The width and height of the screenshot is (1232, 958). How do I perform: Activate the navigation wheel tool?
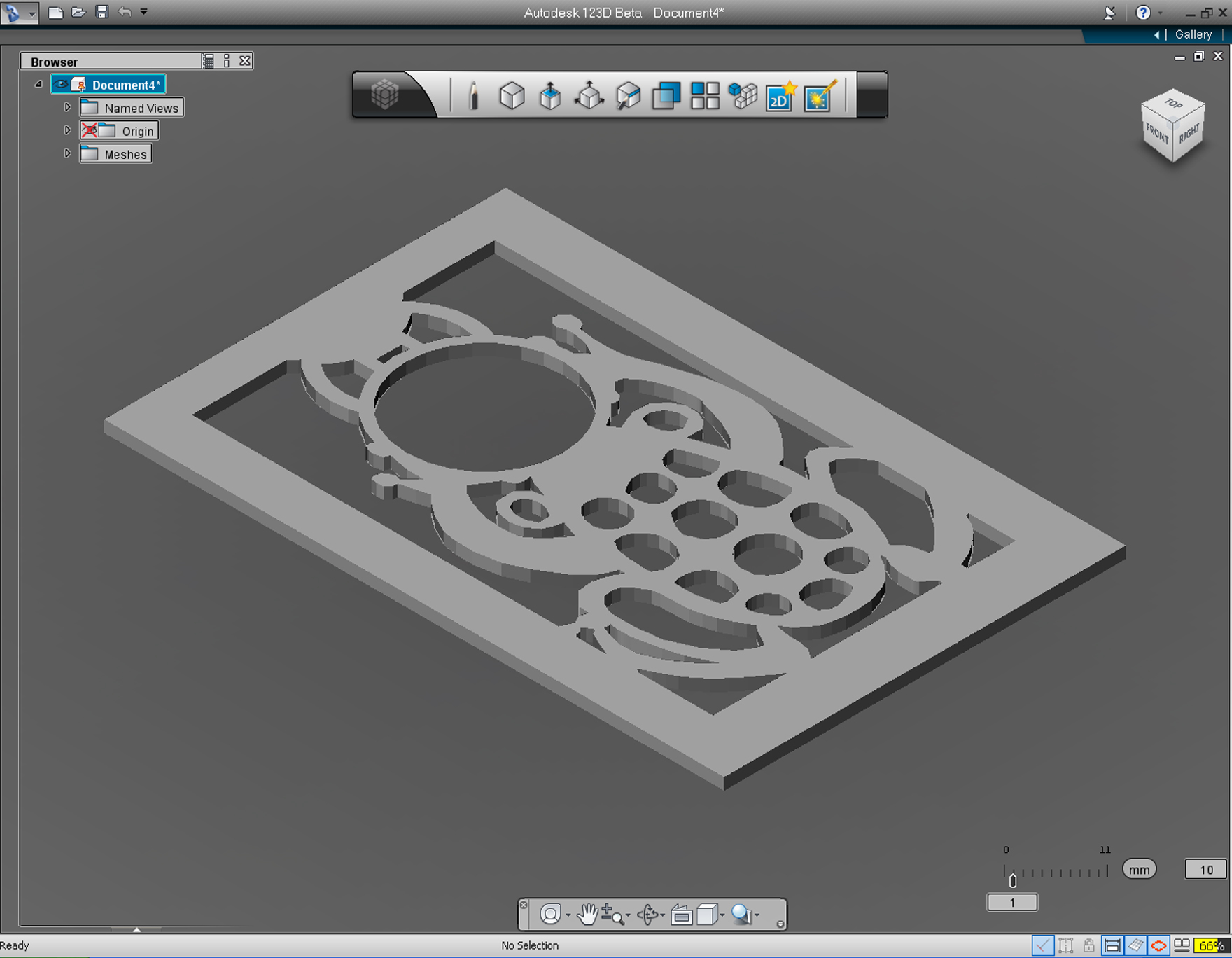pos(551,914)
